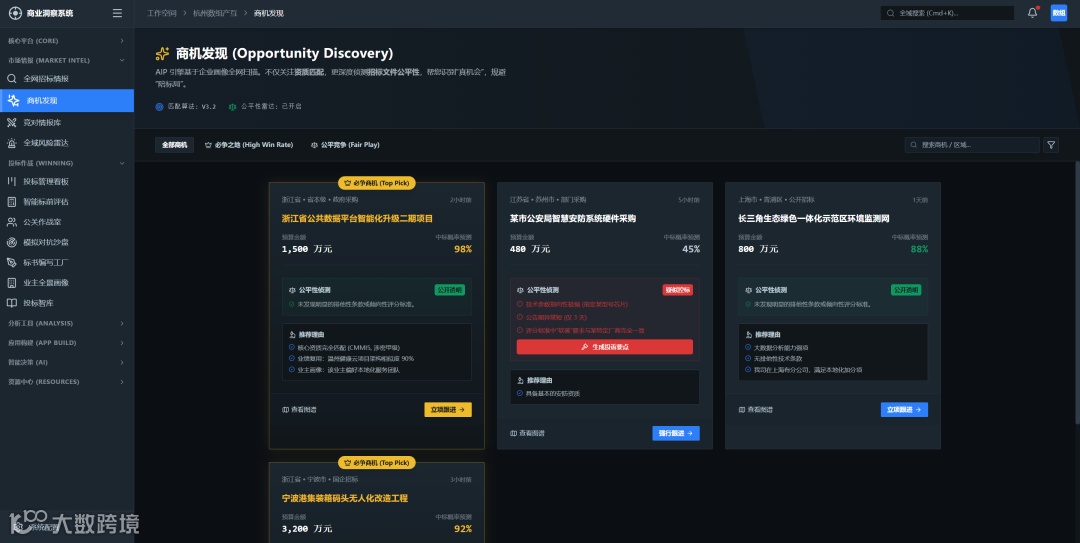The width and height of the screenshot is (1080, 543).
Task: Open 智能标前评估 sidebar item
Action: tap(67, 202)
